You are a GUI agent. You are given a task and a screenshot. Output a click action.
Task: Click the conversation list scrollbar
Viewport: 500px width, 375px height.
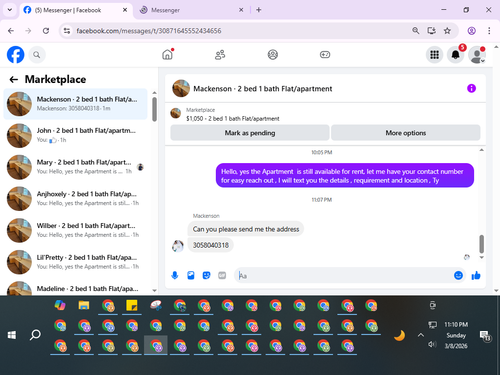[154, 109]
